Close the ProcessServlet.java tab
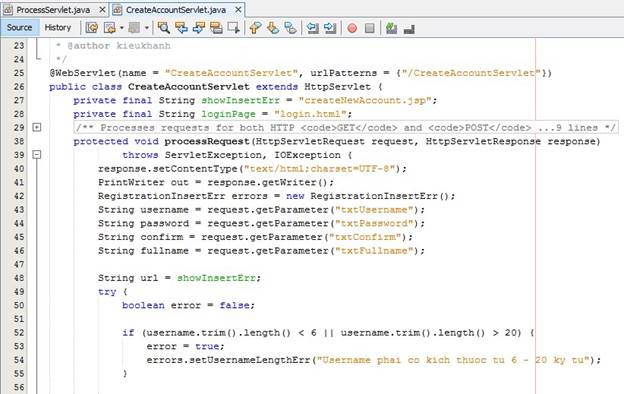 [102, 10]
